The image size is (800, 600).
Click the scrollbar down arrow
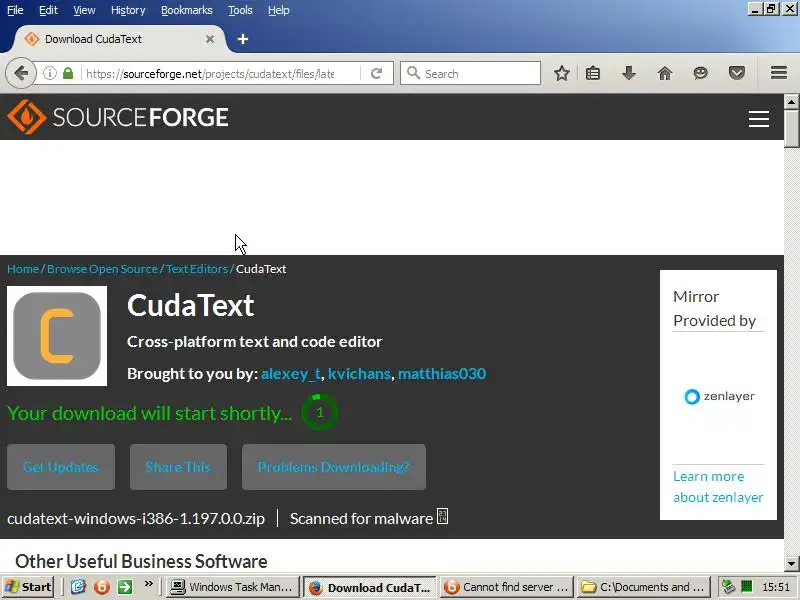[x=791, y=564]
